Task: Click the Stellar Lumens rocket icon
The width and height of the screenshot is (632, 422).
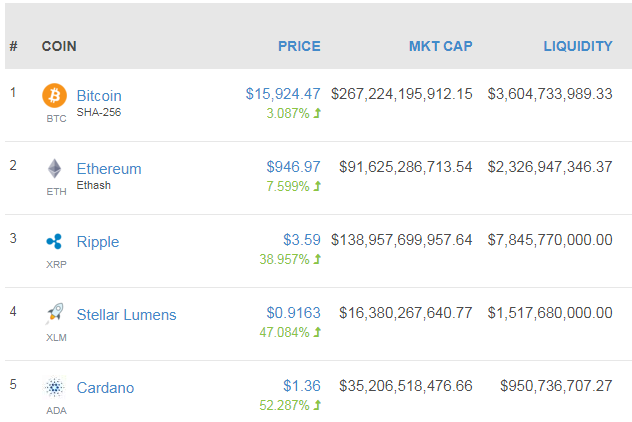Action: pos(55,313)
